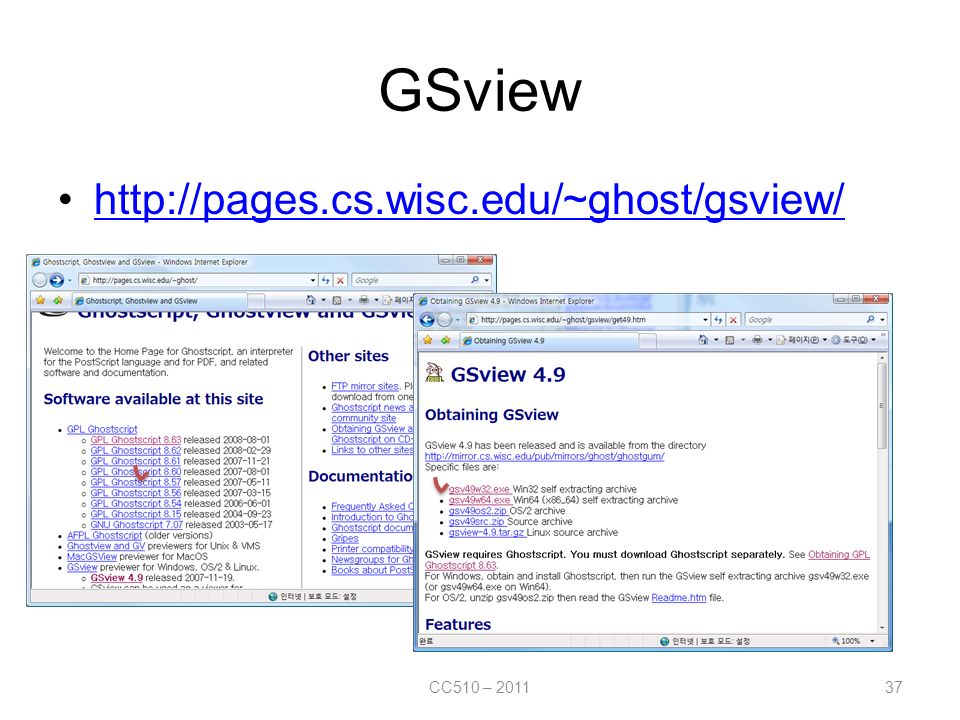Click Home icon in Ghostscript window

tap(310, 300)
